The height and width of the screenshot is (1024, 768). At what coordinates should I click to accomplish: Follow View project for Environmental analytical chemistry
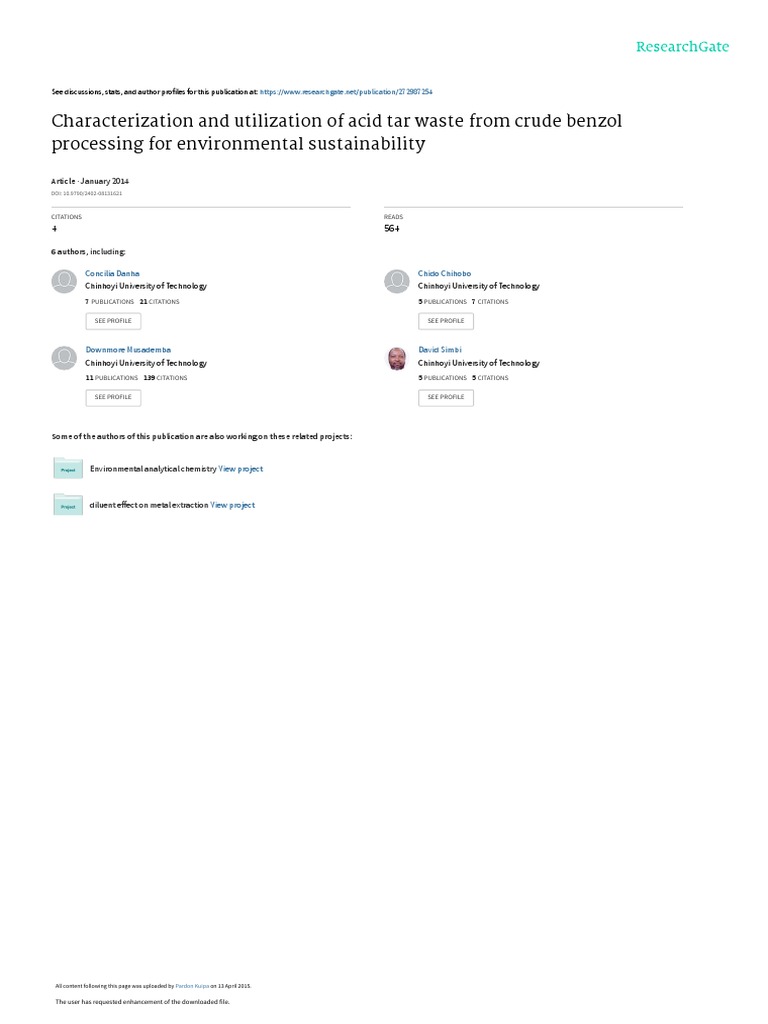tap(241, 468)
